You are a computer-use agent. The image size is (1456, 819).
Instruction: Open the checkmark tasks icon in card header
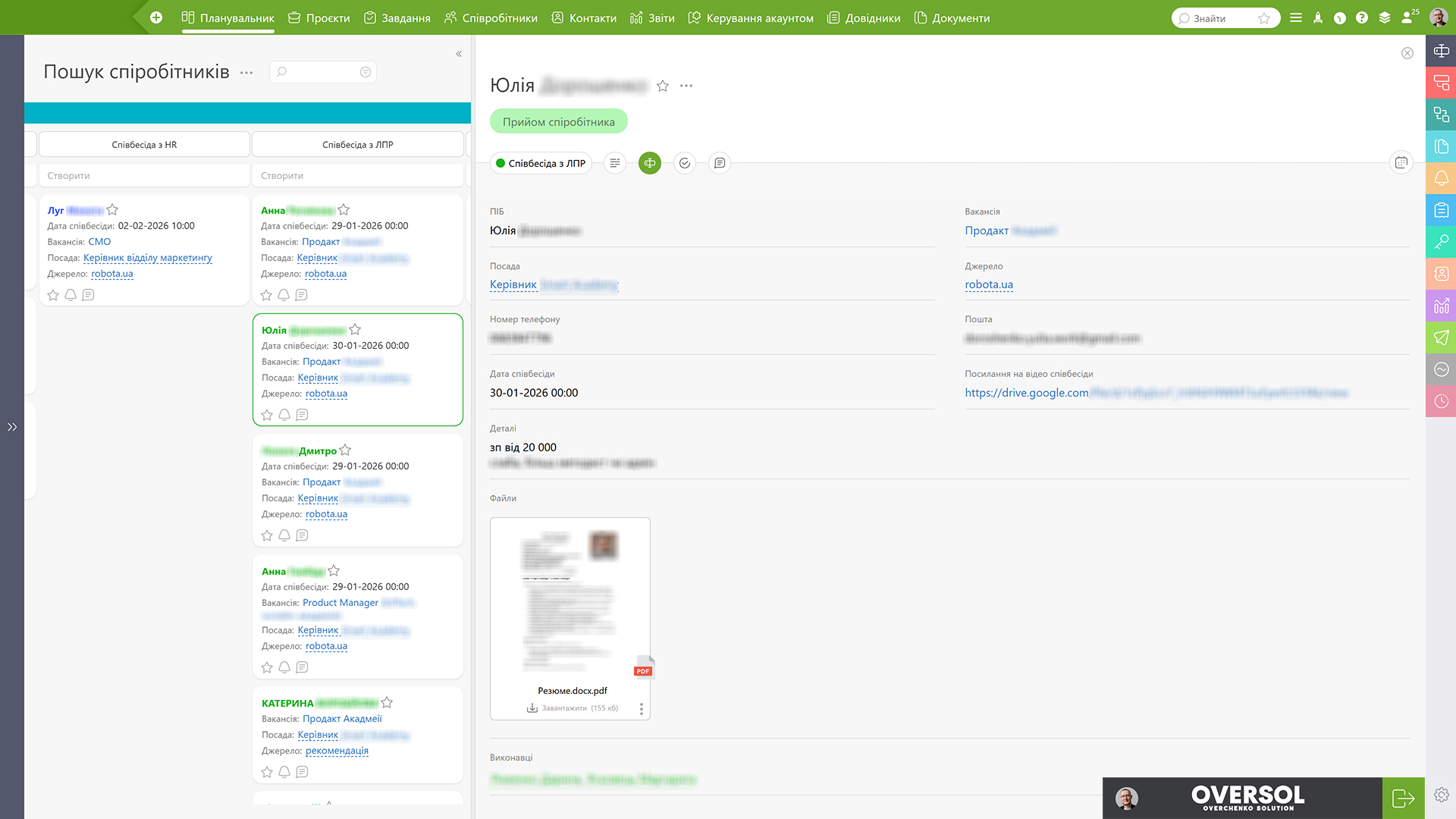pyautogui.click(x=685, y=163)
